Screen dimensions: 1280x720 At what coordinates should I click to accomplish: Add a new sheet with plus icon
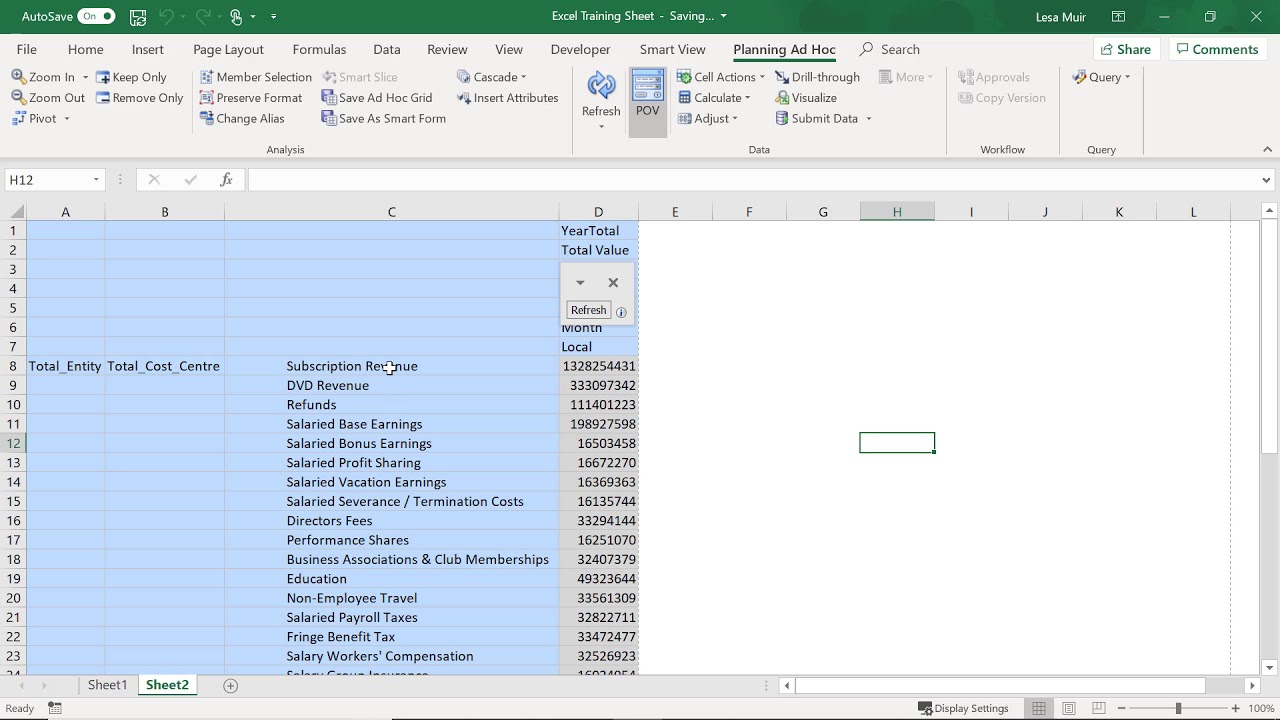pyautogui.click(x=230, y=685)
